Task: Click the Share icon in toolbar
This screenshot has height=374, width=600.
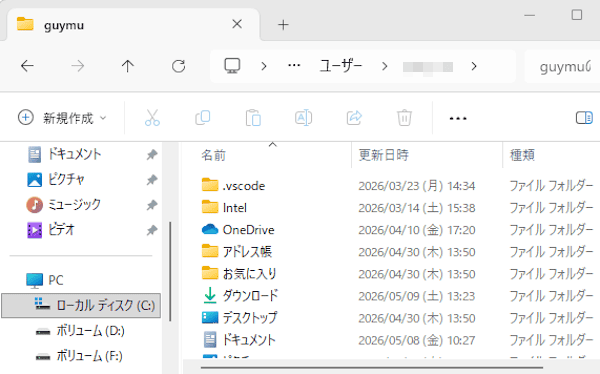Action: pyautogui.click(x=354, y=118)
